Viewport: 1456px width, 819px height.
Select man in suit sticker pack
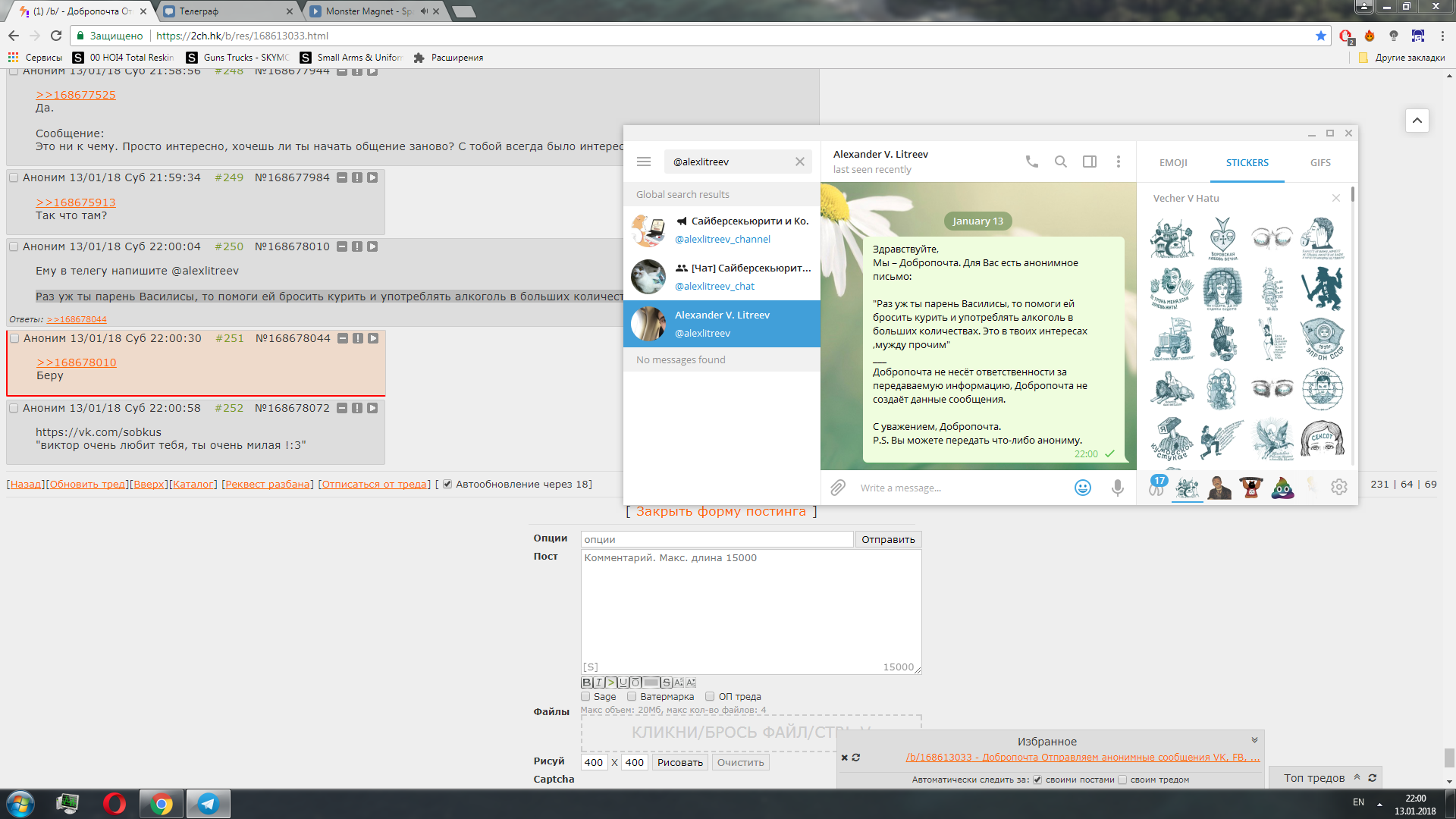pos(1219,487)
